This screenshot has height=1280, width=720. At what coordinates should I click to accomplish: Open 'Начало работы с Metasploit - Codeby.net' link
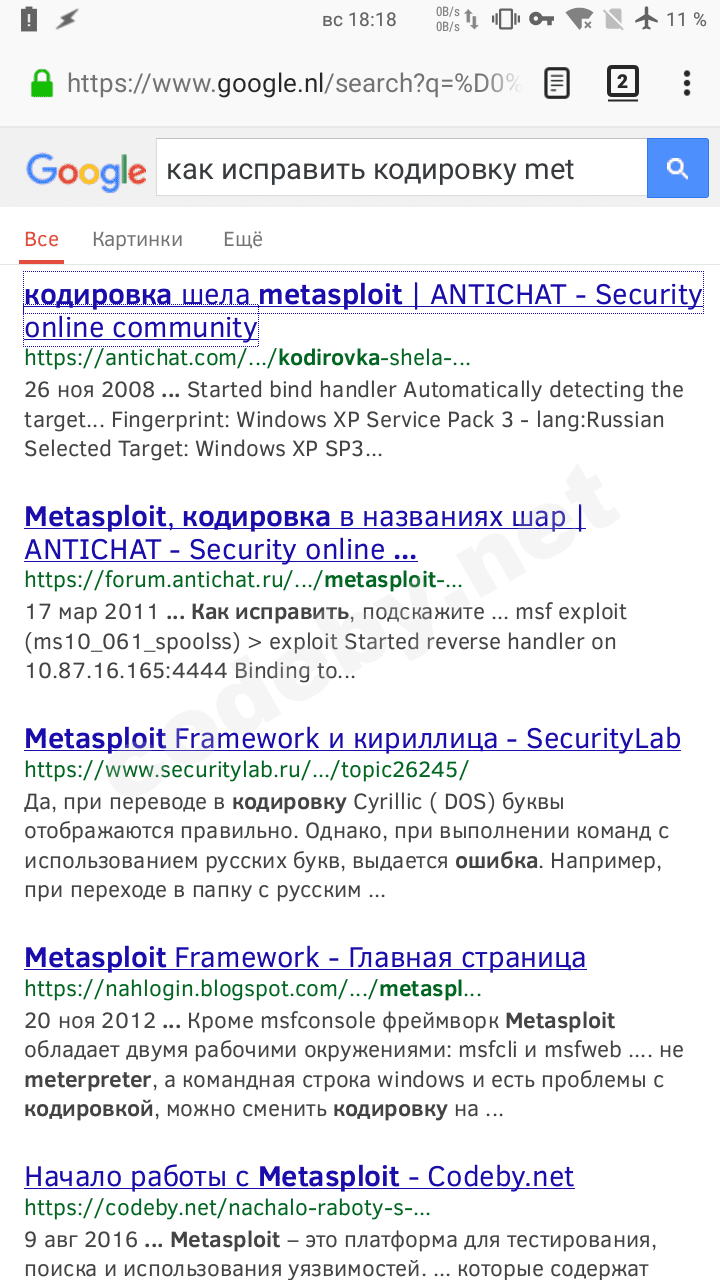point(299,1176)
